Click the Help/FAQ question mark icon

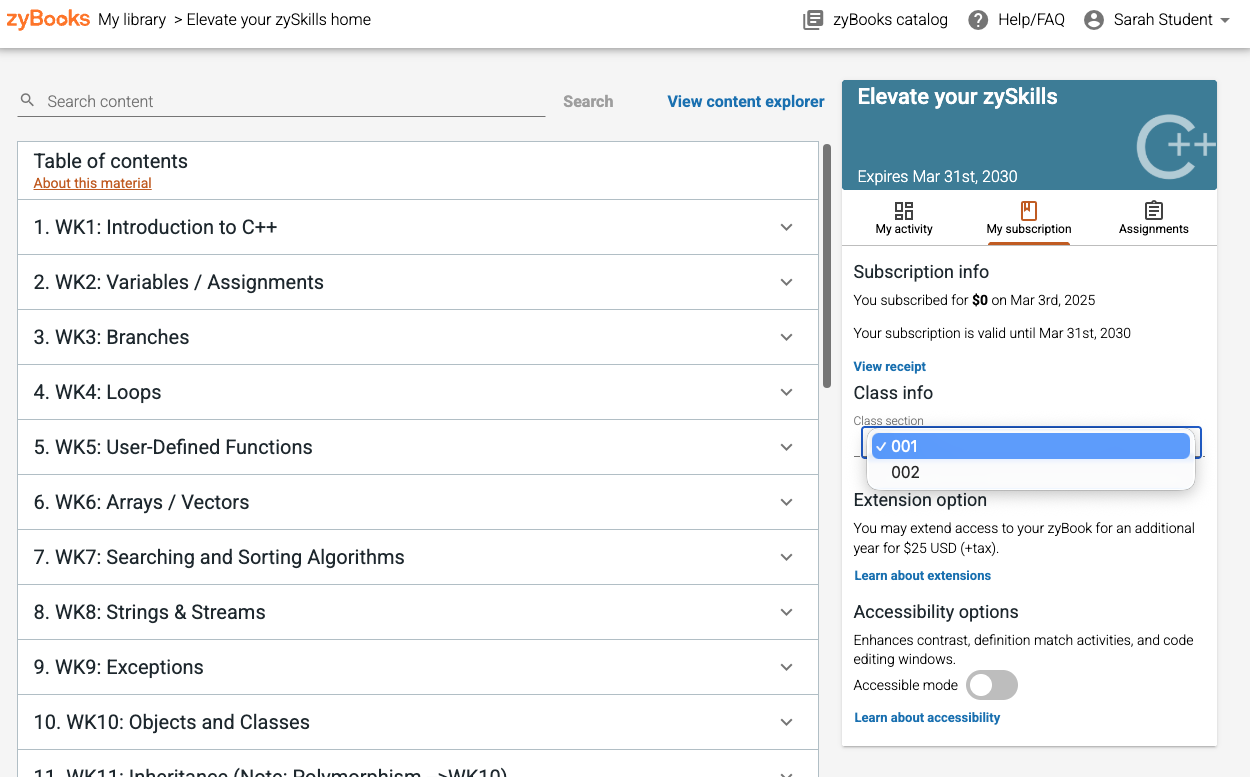[978, 20]
